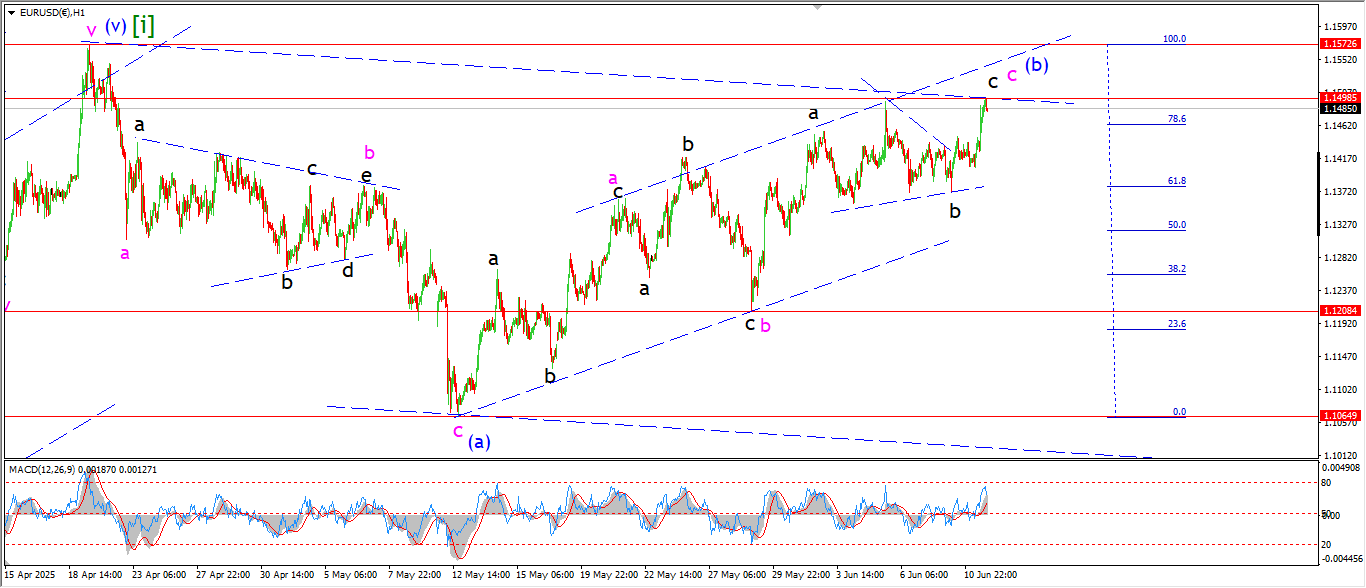The image size is (1366, 588).
Task: Select the 1.14985 red price tag
Action: click(1341, 98)
